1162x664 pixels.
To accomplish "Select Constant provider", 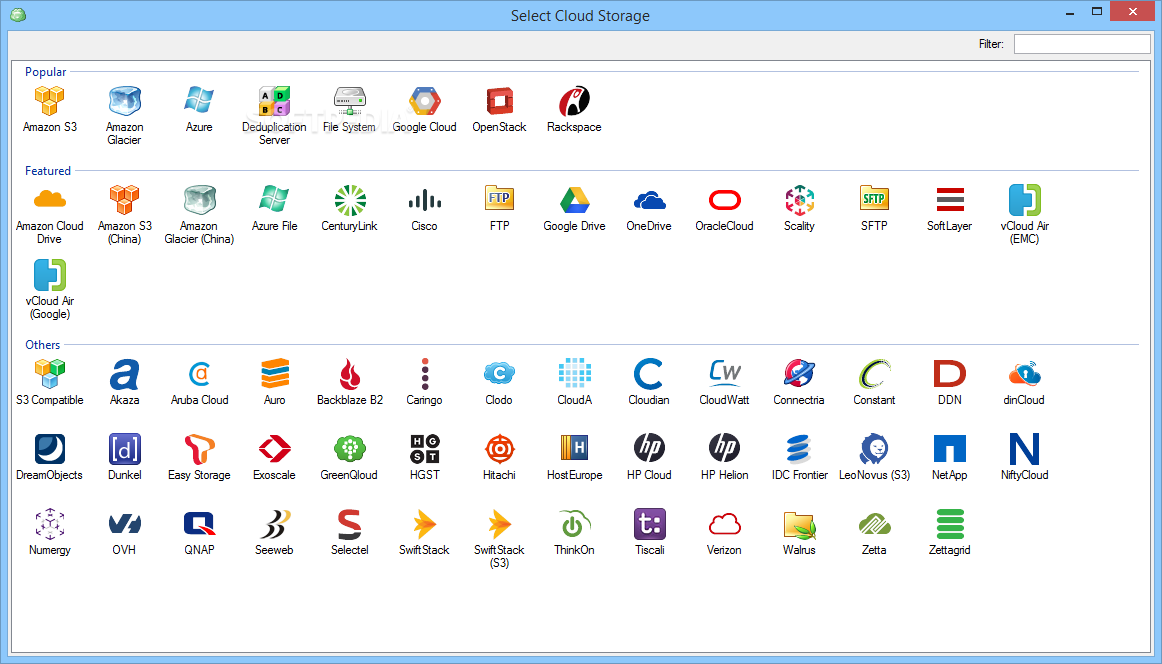I will tap(874, 374).
